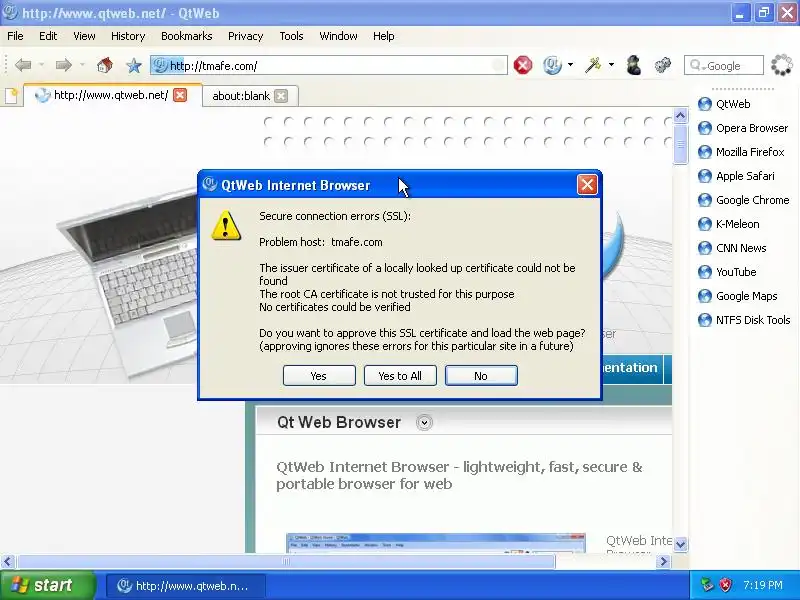Reject the certificate with No button
The image size is (800, 600).
click(481, 376)
